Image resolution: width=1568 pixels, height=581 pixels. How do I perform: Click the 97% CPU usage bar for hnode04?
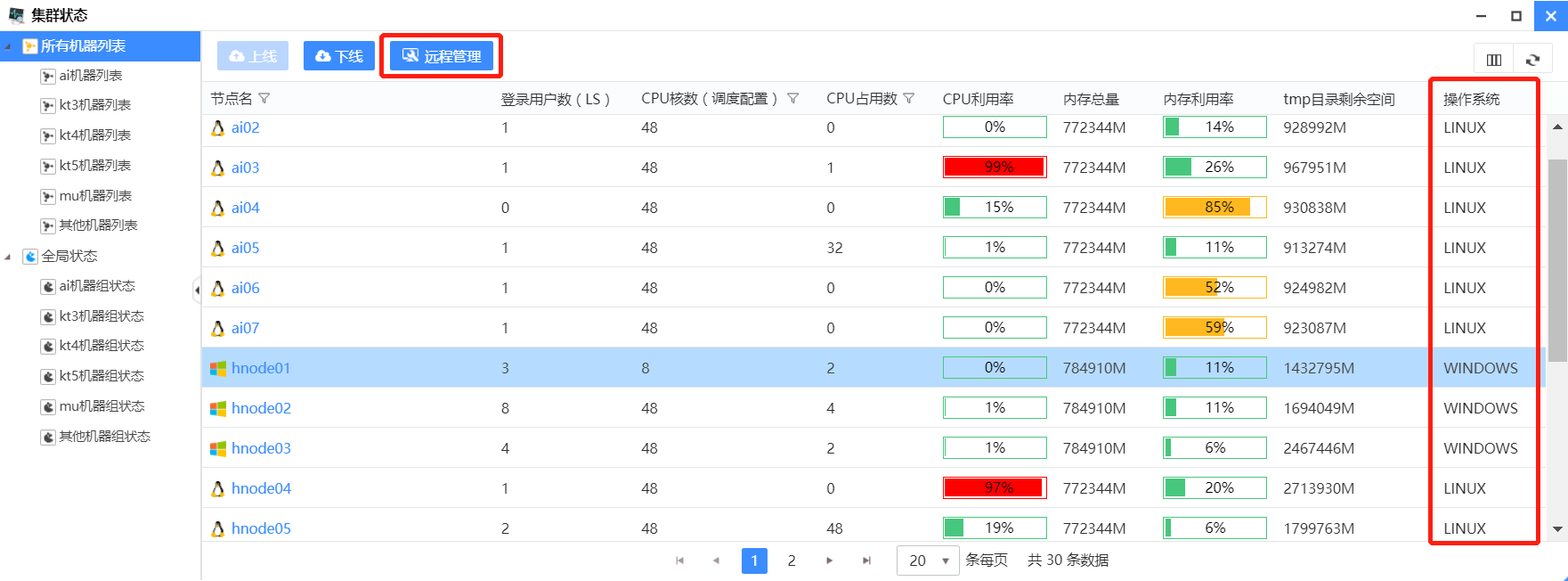[995, 487]
